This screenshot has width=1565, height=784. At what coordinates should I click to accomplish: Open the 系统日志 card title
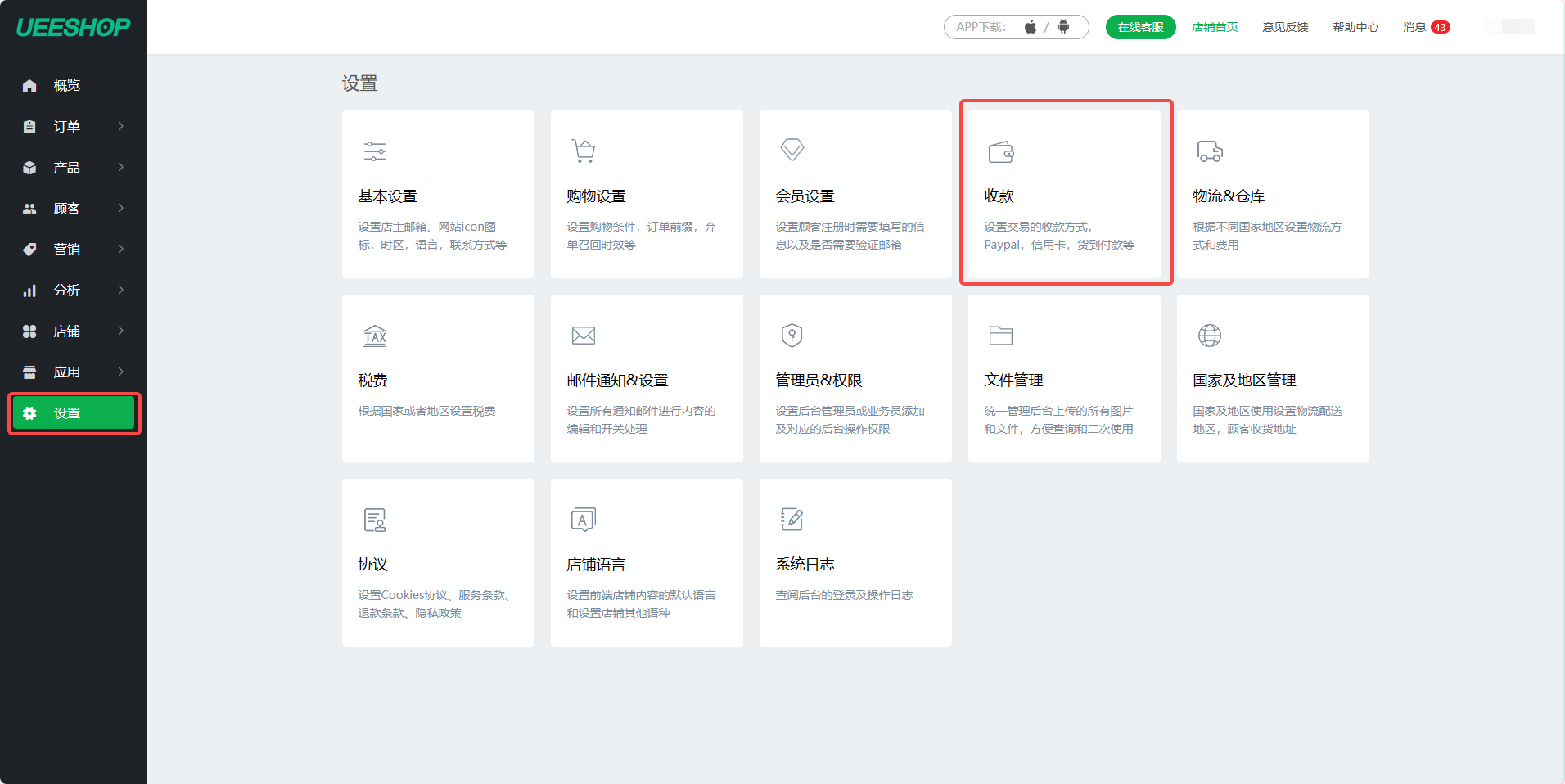805,565
